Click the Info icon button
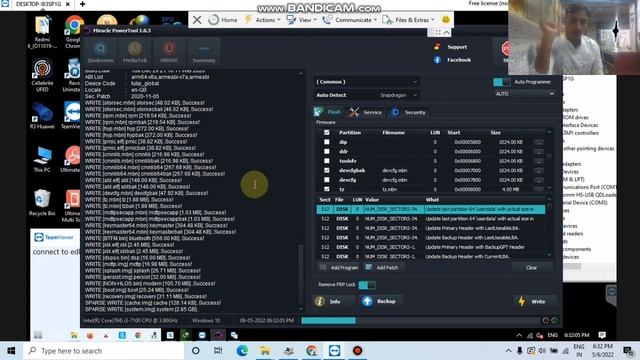The width and height of the screenshot is (640, 360). (x=320, y=301)
